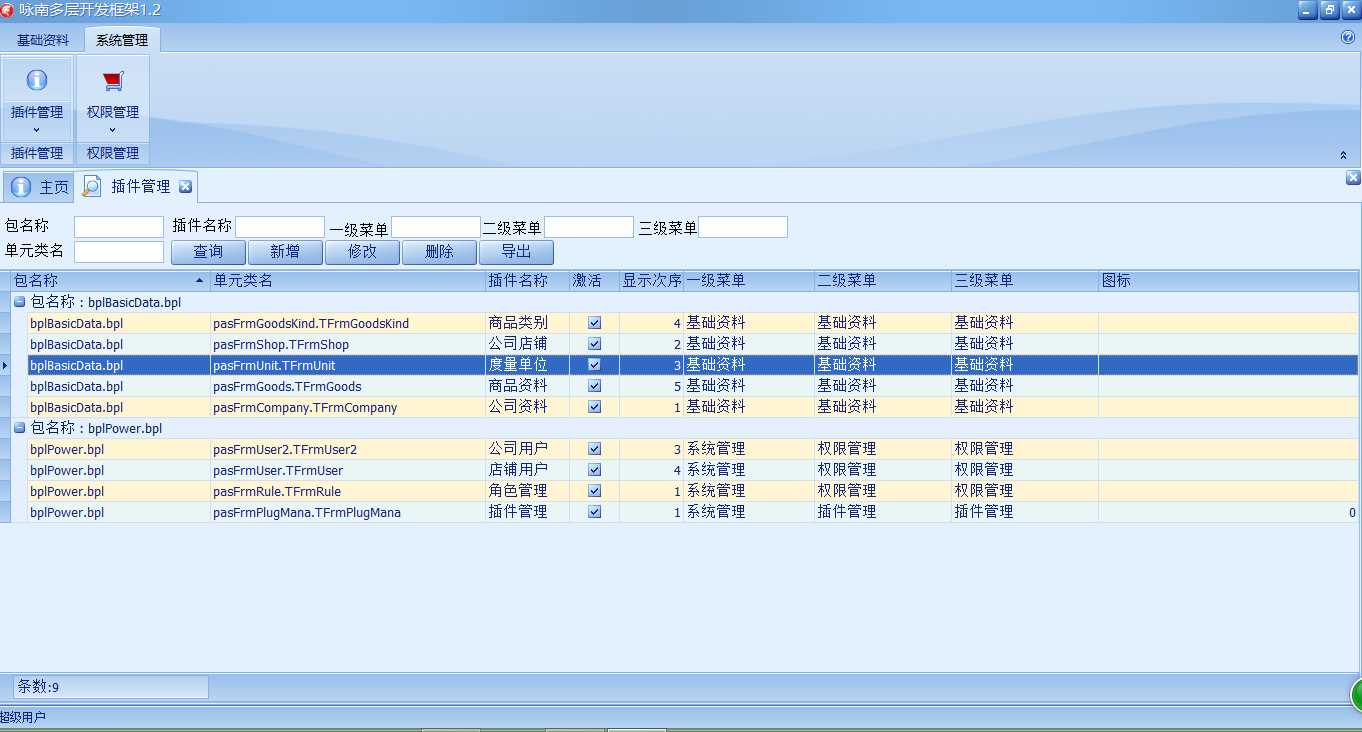
Task: Open dropdown arrow under 插件管理 ribbon button
Action: (x=36, y=130)
